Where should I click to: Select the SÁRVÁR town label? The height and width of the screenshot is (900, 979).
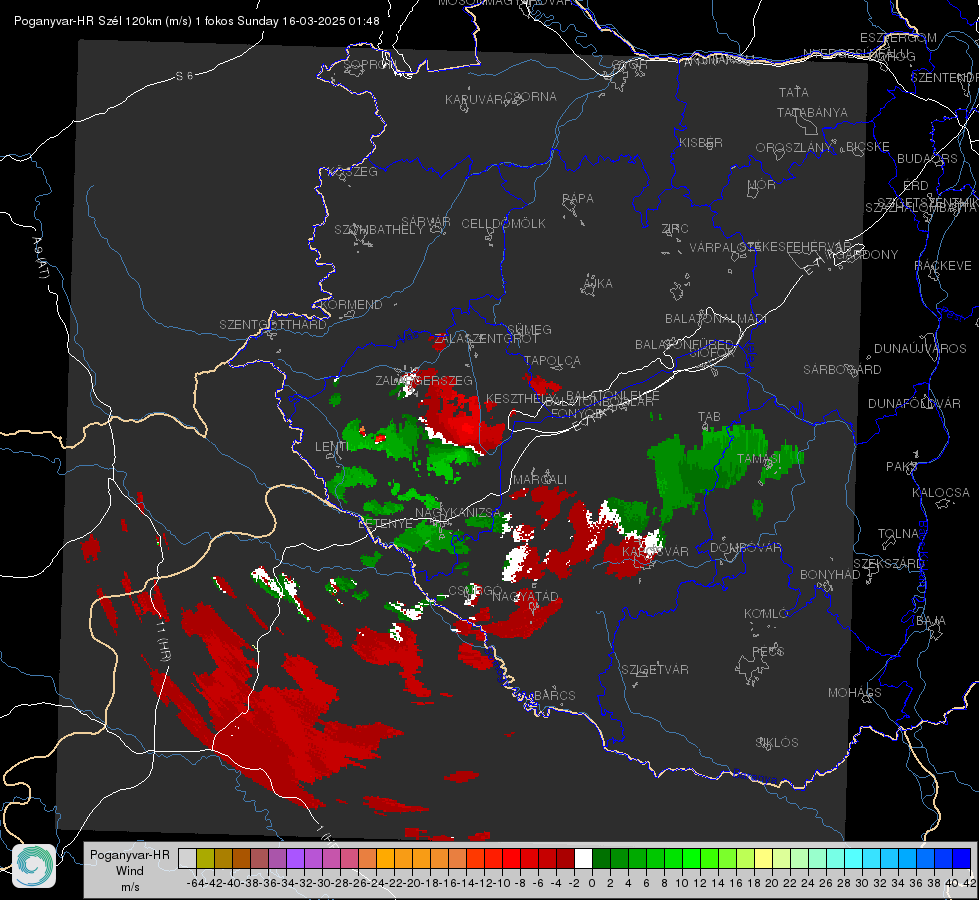[x=425, y=222]
